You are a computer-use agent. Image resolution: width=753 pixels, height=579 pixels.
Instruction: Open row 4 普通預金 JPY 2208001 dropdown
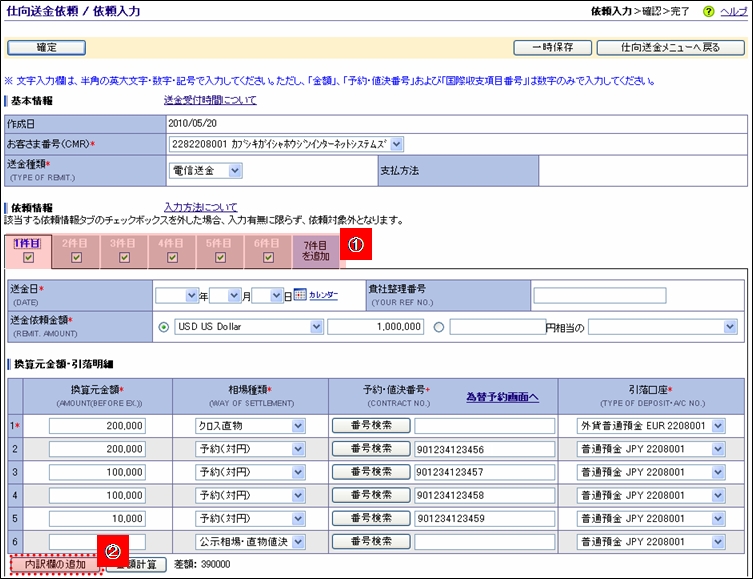(651, 495)
